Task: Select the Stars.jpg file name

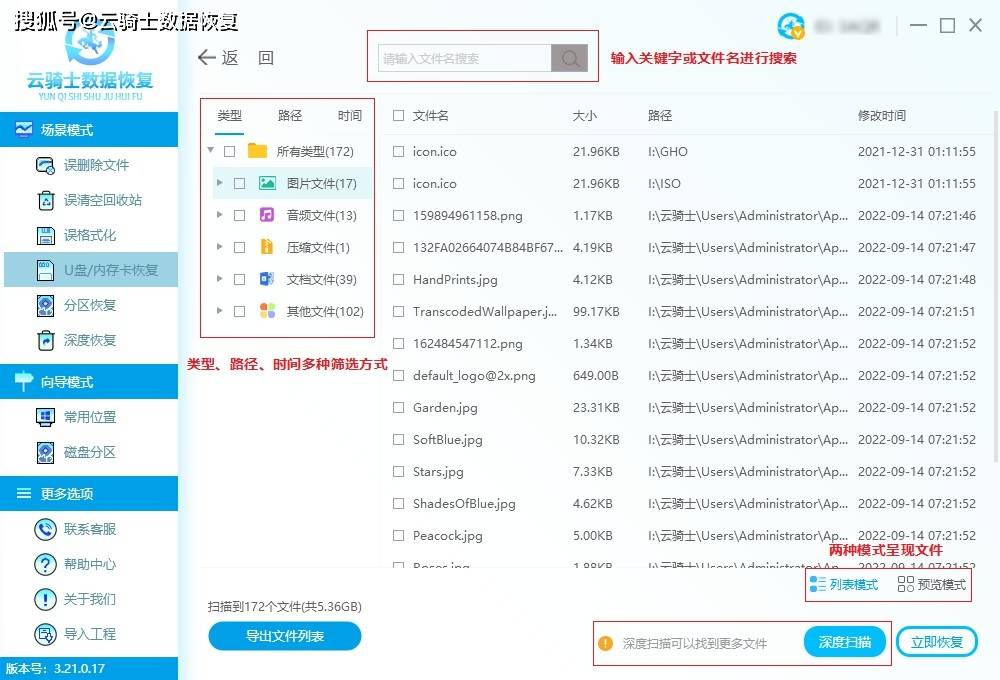Action: [438, 472]
